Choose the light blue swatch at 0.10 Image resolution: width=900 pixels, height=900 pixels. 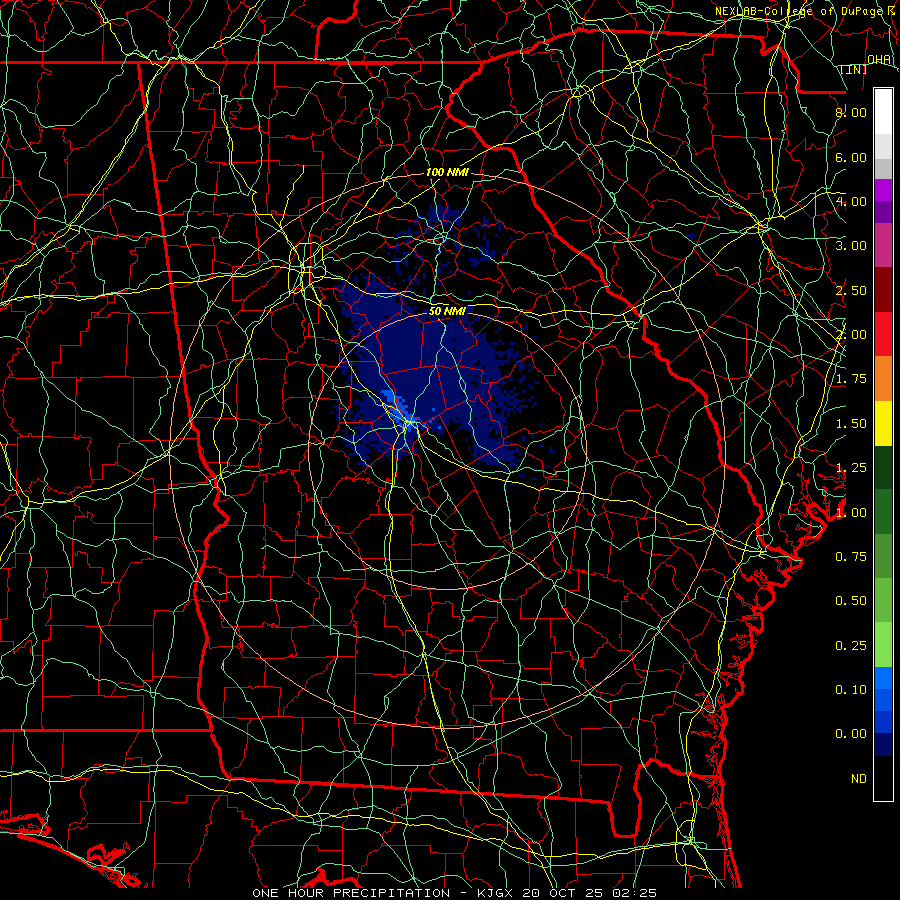click(883, 678)
